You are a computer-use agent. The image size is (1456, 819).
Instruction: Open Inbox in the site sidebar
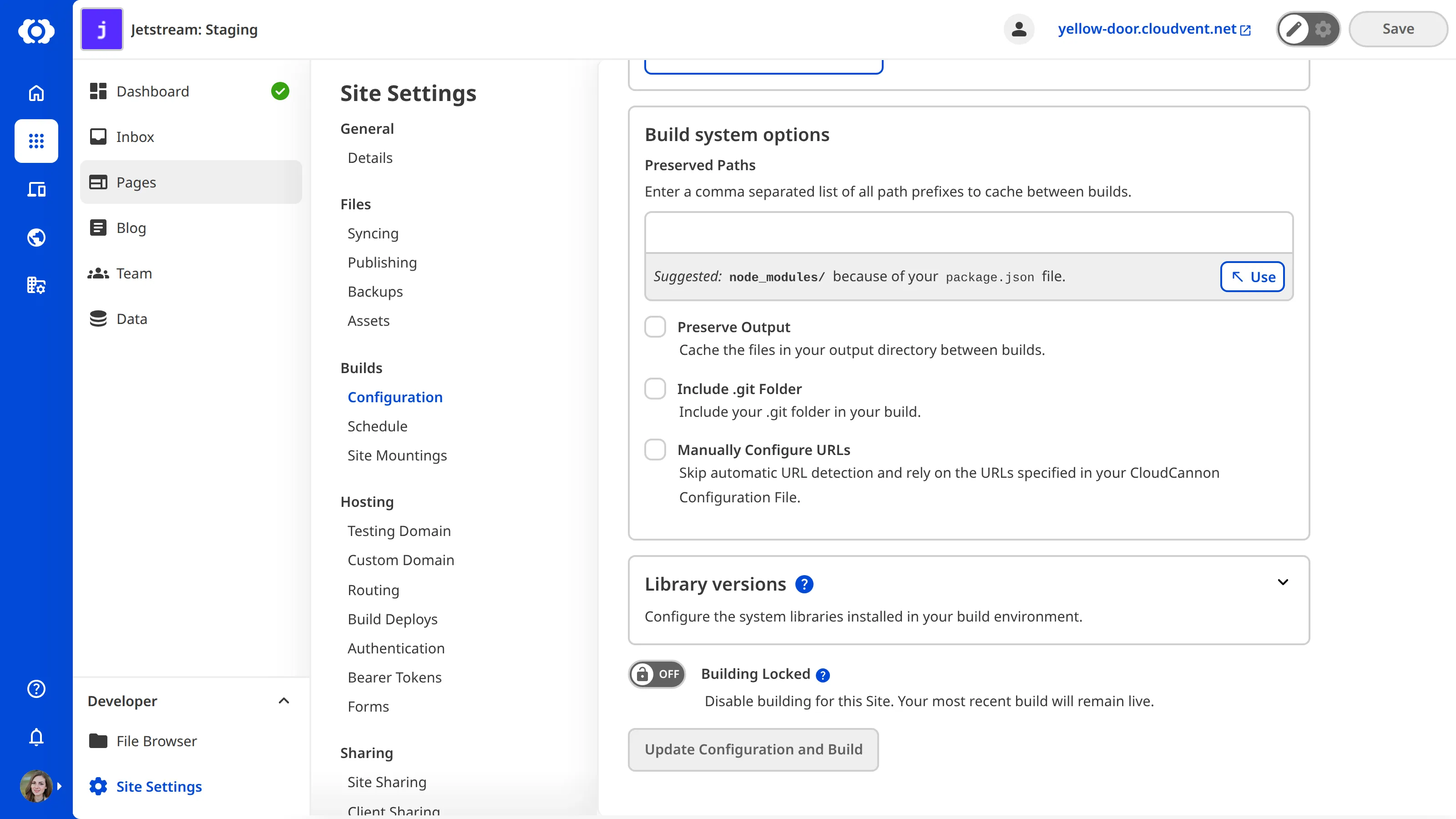tap(191, 137)
